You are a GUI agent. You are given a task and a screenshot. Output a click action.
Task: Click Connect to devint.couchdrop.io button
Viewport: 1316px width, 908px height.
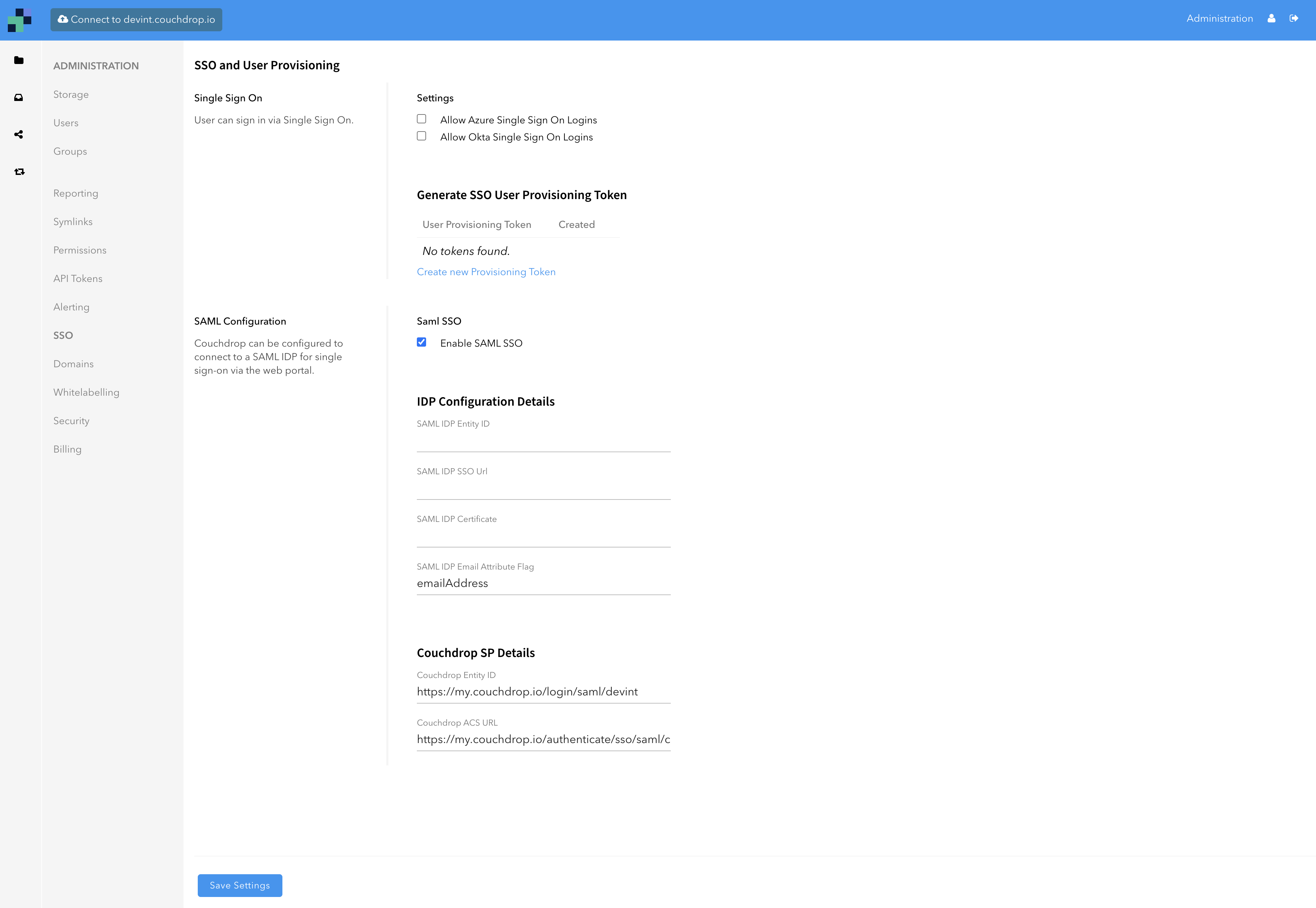[x=136, y=20]
